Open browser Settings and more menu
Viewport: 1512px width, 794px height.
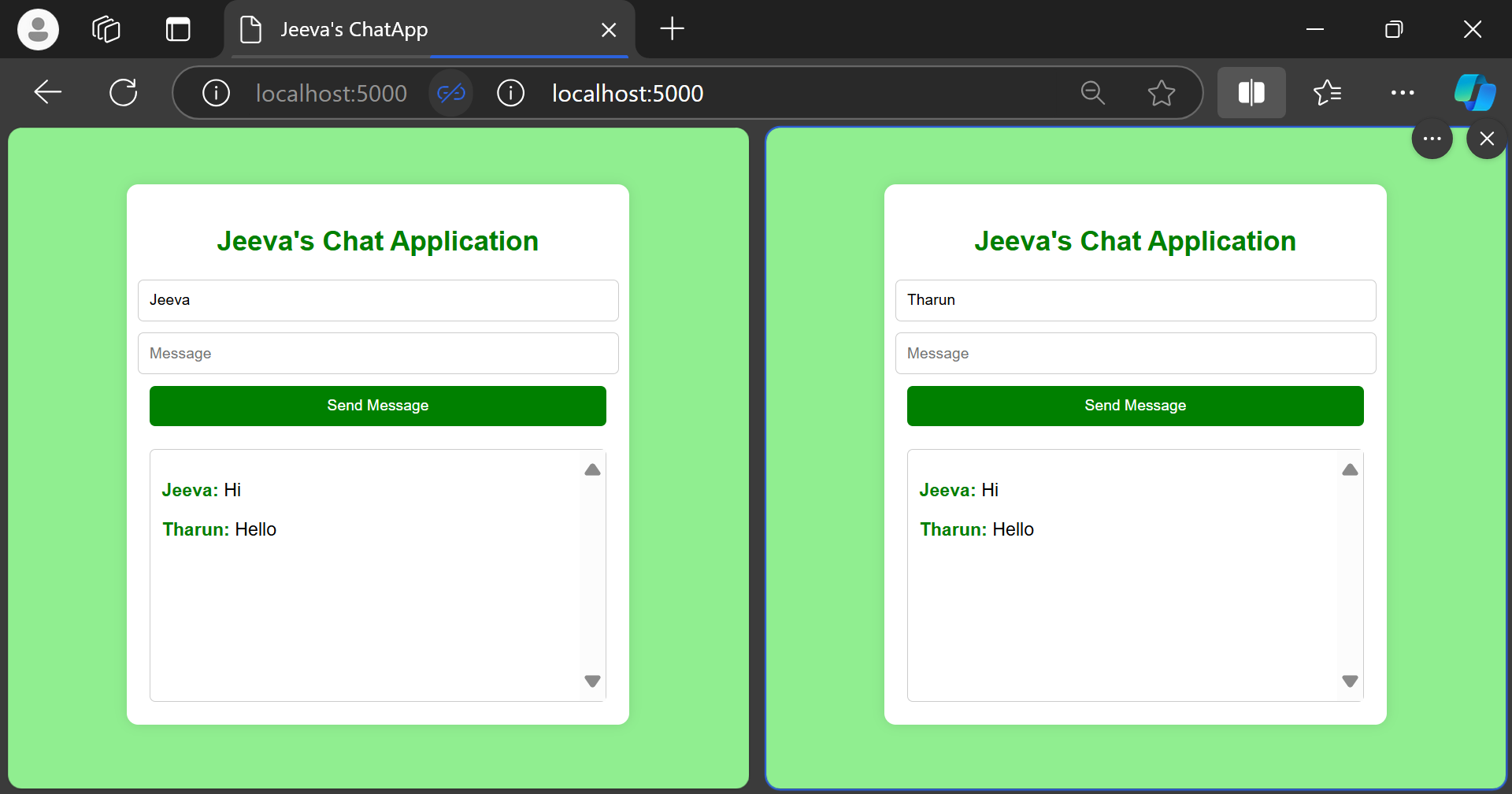(1403, 93)
